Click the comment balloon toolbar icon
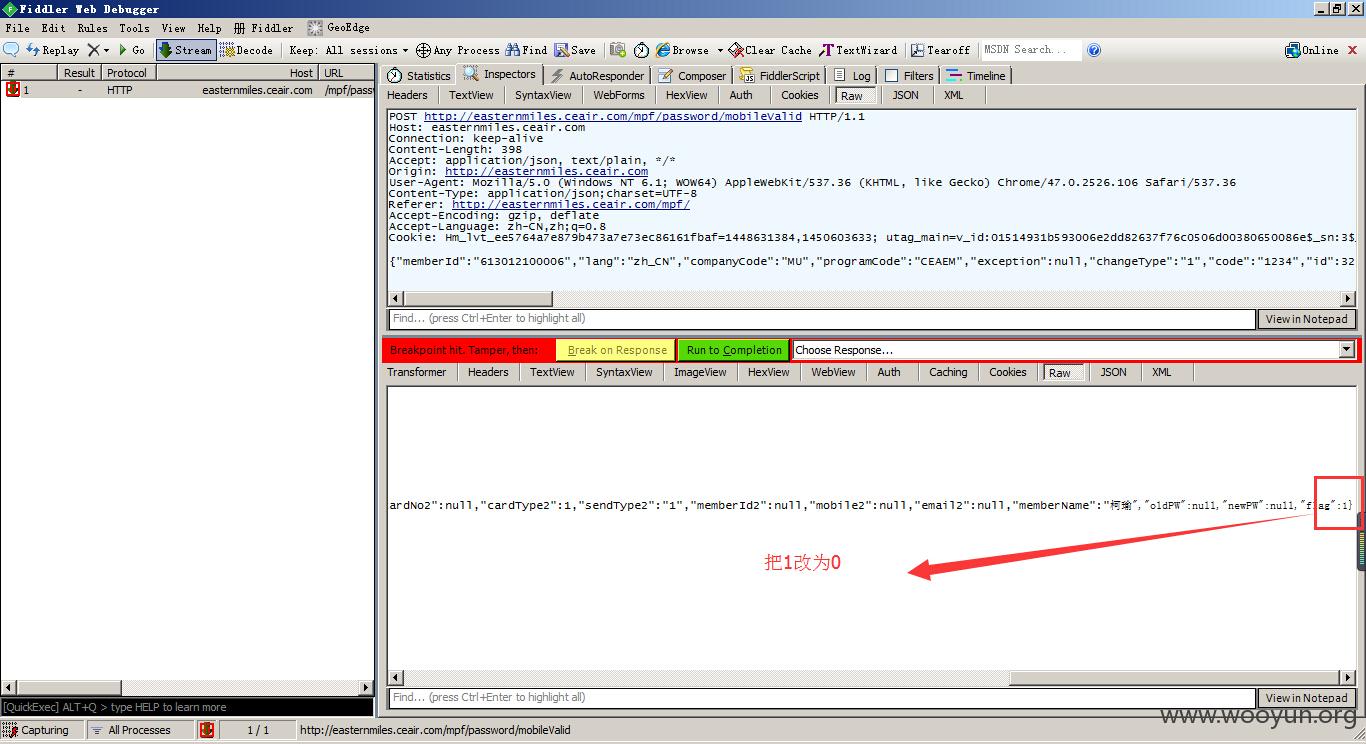This screenshot has height=744, width=1366. pyautogui.click(x=11, y=50)
